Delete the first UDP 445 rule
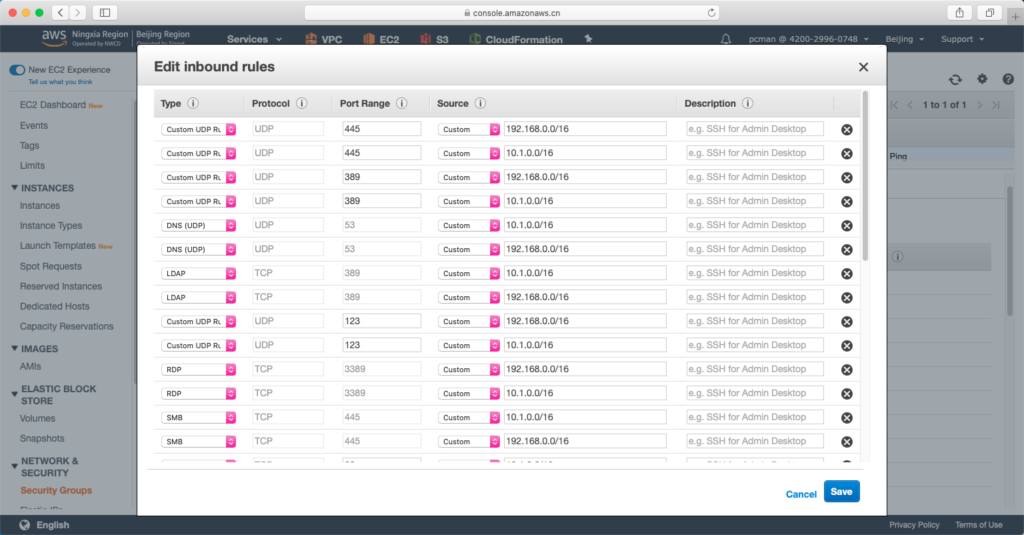Screen dimensions: 1024x535 846,129
